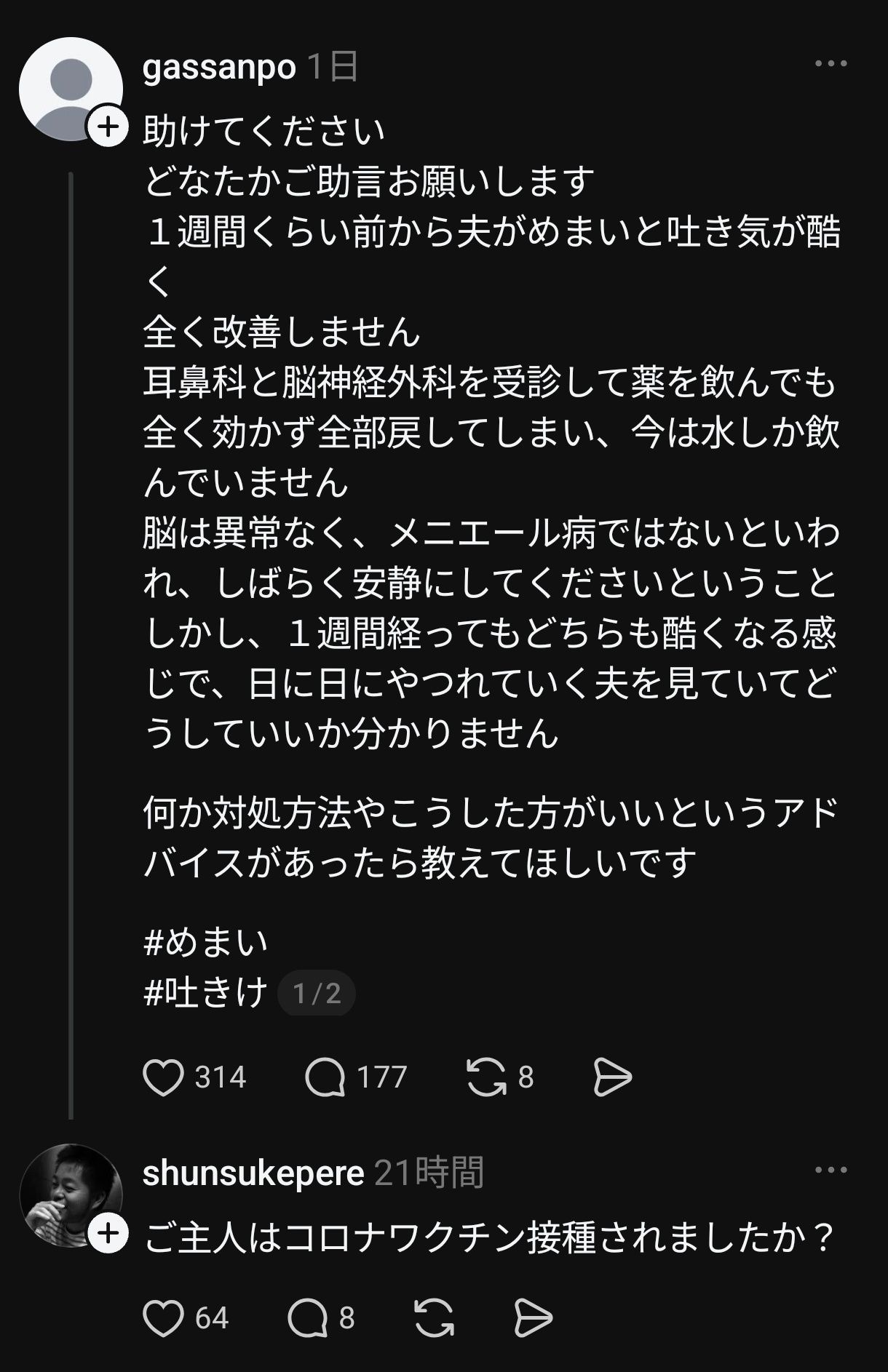Repost gassanpo's post
Screen dimensions: 888x1372
pyautogui.click(x=486, y=1077)
